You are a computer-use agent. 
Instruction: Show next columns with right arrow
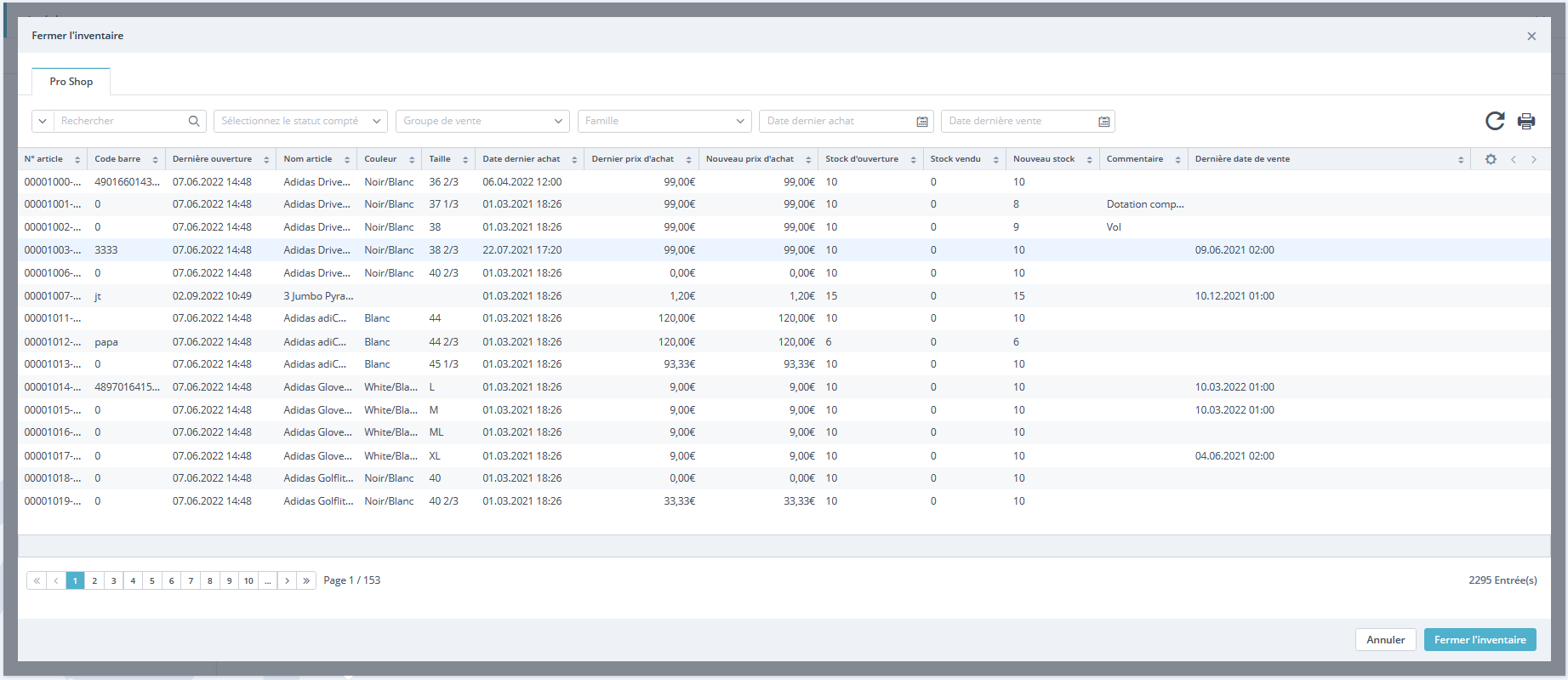click(1534, 159)
